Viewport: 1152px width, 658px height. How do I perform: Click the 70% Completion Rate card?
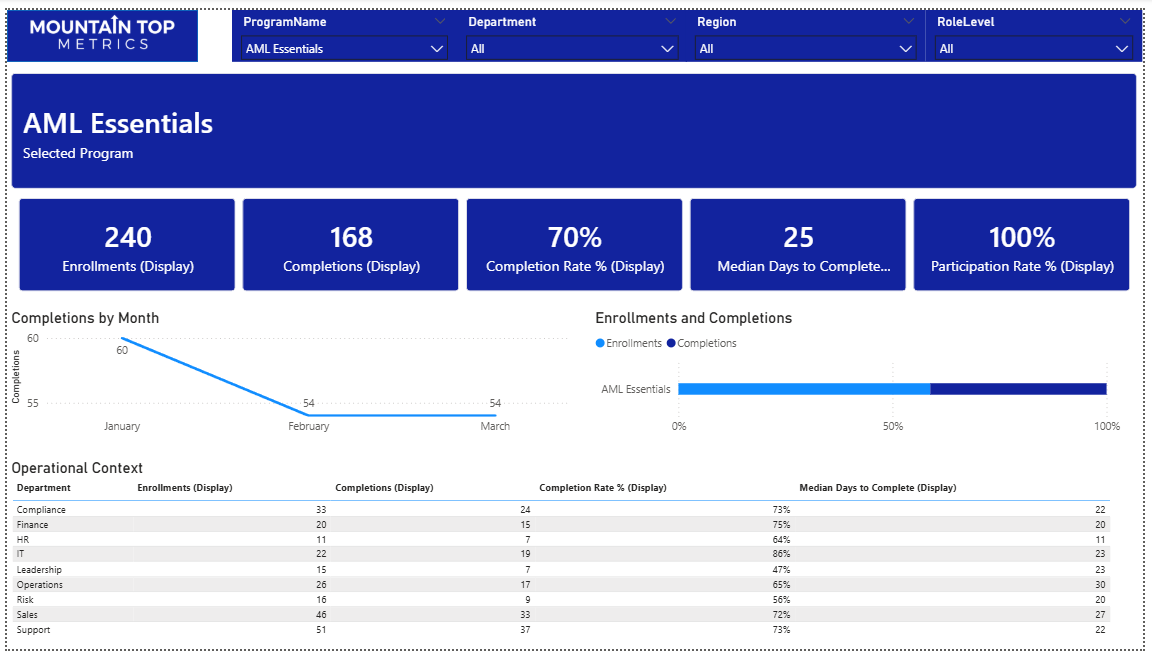point(574,245)
